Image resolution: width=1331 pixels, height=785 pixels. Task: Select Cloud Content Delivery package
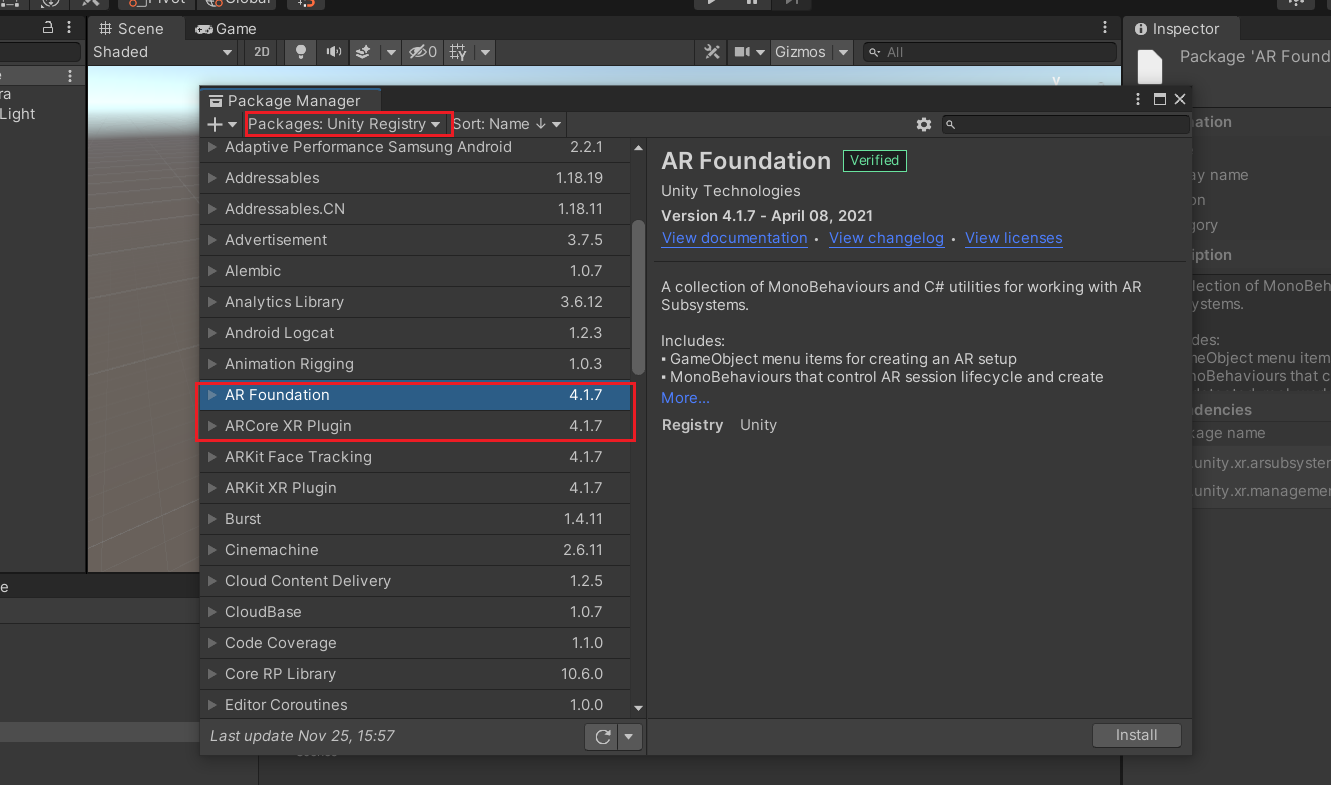415,581
